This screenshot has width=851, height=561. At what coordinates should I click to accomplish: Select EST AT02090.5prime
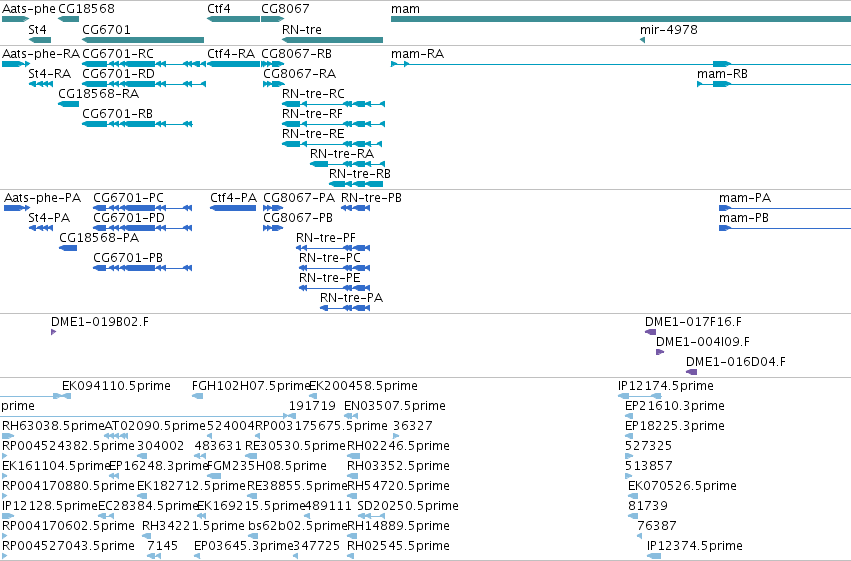pos(116,436)
